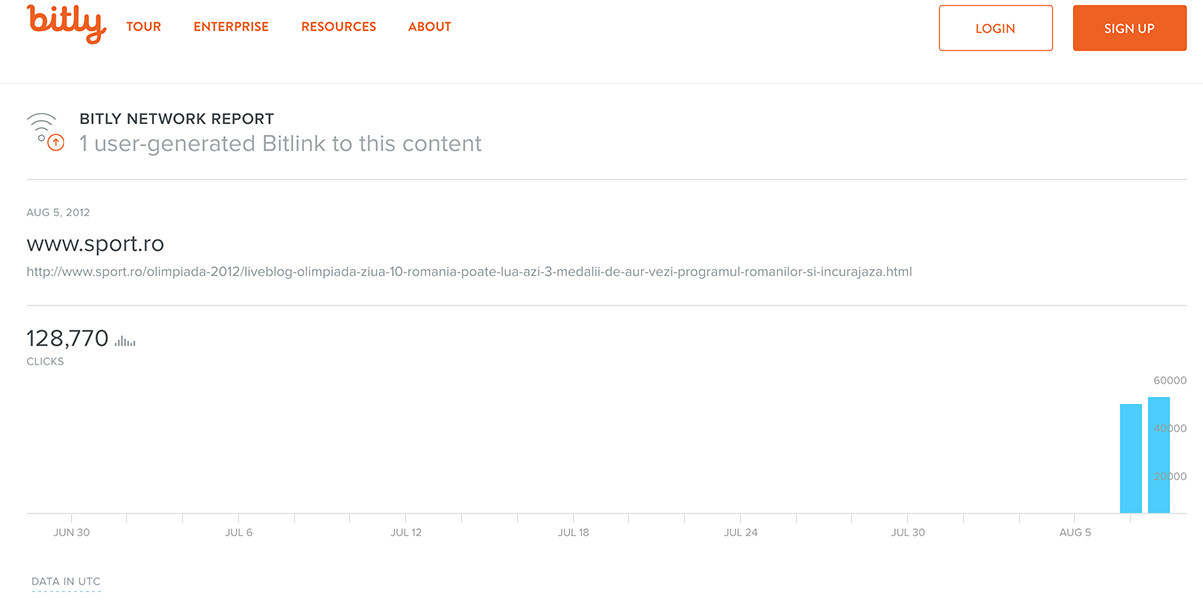The image size is (1203, 607).
Task: Click the orange broadcast icon beside Bitly Network Report
Action: (42, 128)
